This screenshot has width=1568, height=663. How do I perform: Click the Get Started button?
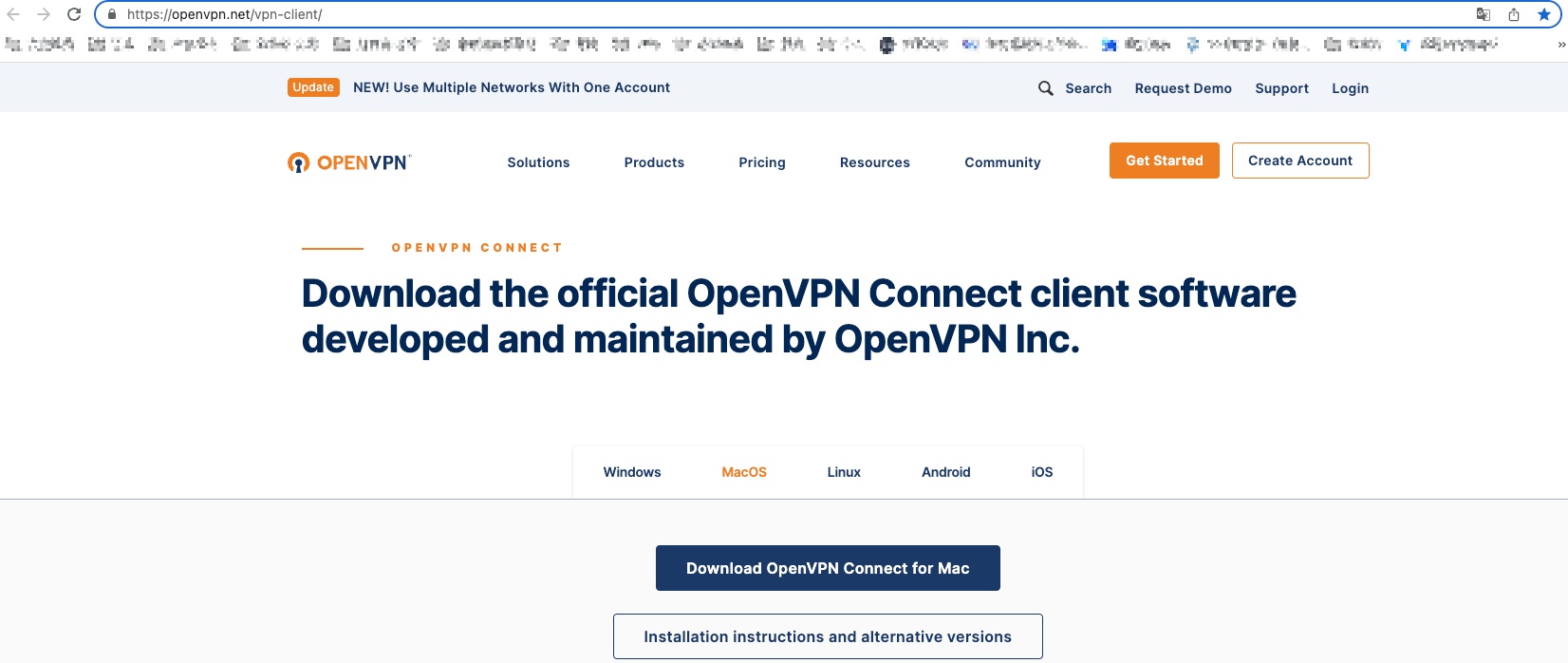(x=1165, y=161)
